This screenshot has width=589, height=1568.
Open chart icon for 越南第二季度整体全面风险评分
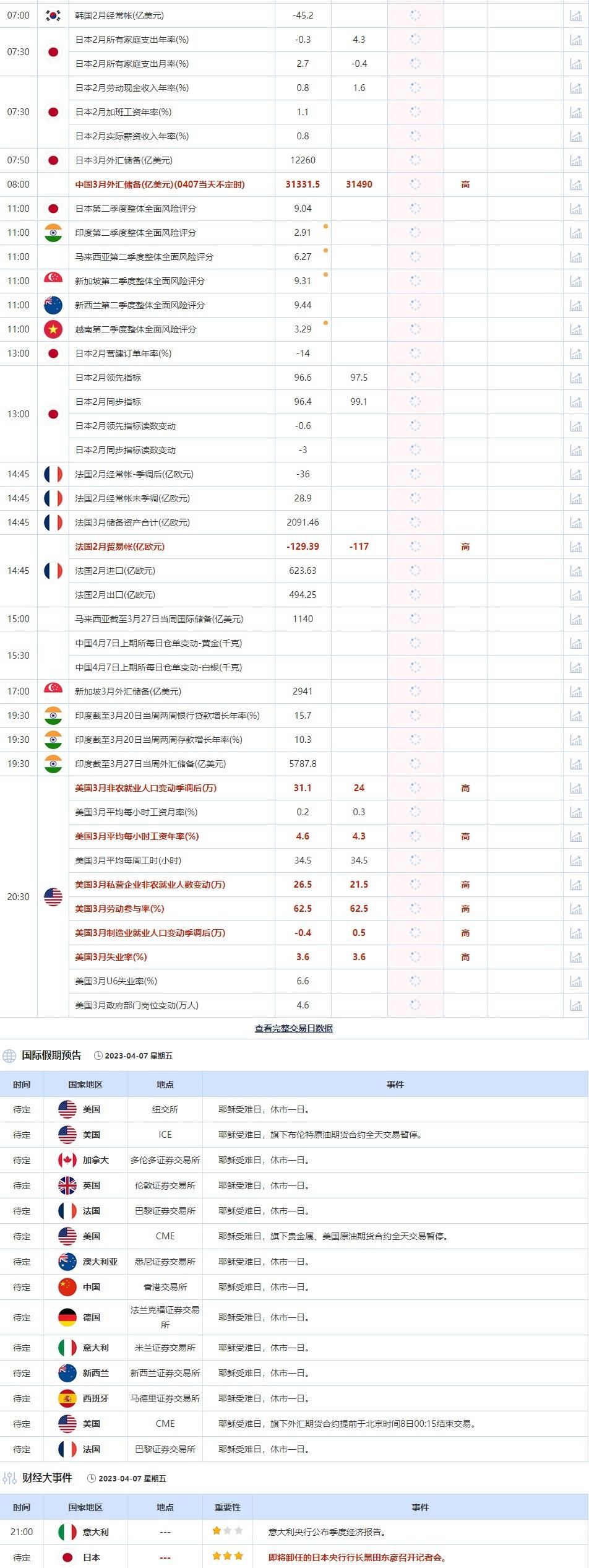click(x=575, y=329)
